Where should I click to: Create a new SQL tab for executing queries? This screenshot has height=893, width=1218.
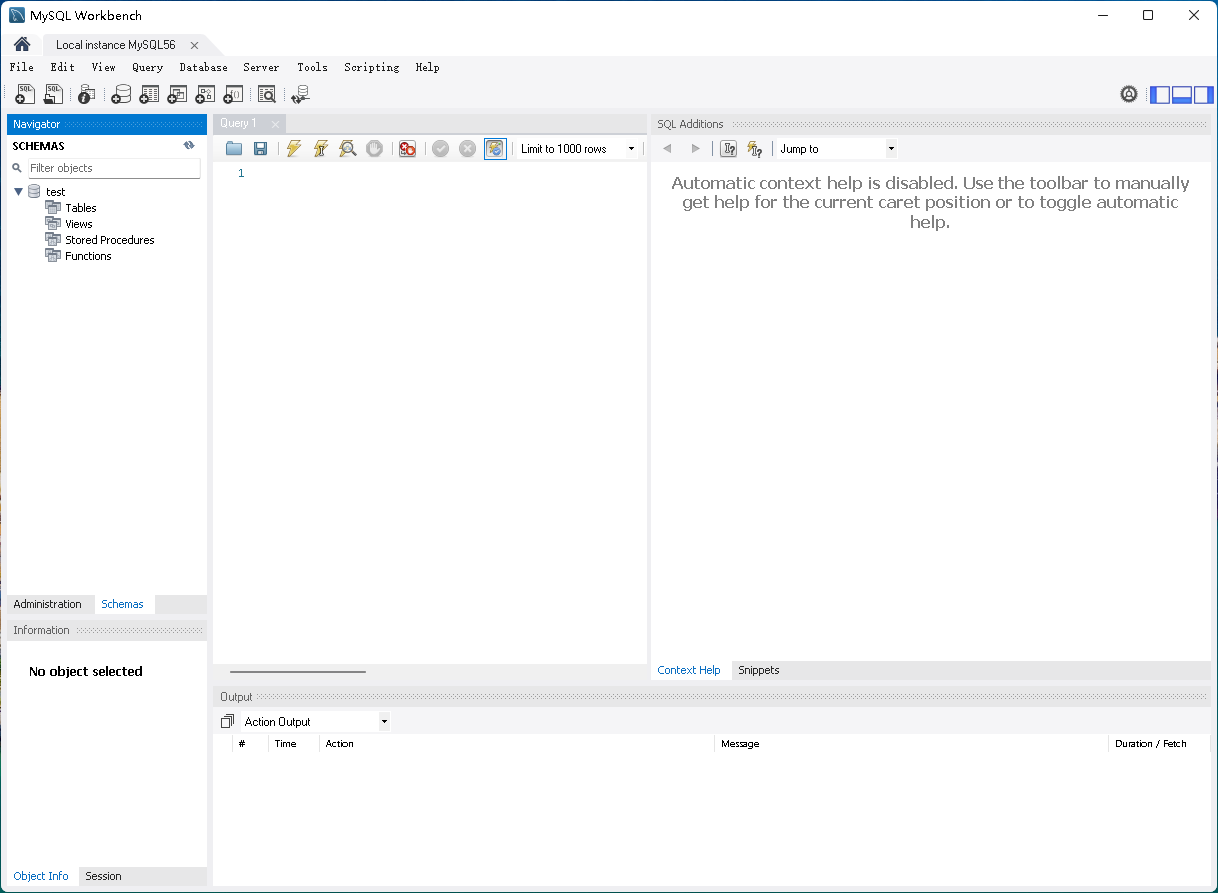(x=24, y=93)
